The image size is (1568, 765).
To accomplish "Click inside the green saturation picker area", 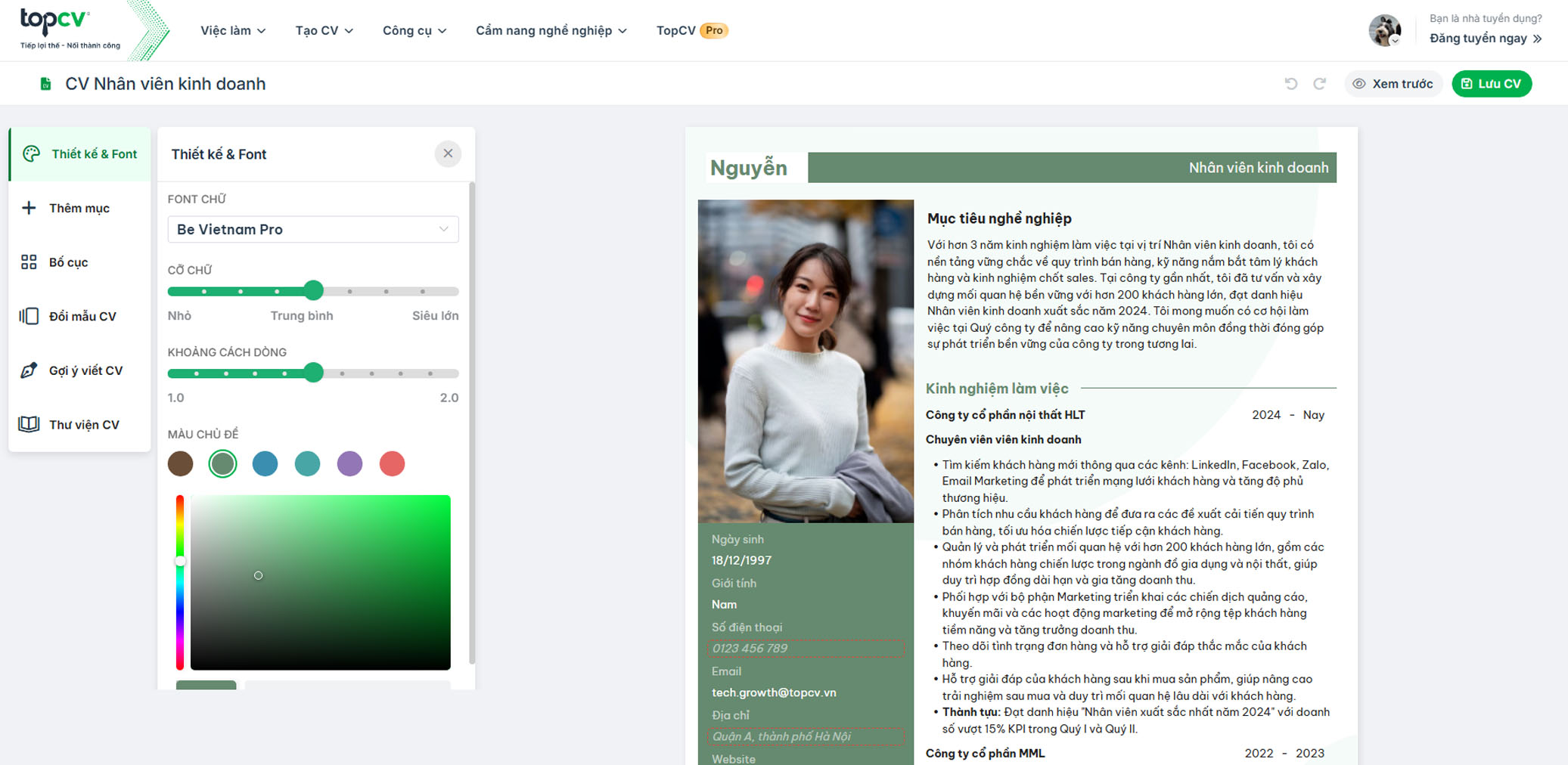I will 320,582.
